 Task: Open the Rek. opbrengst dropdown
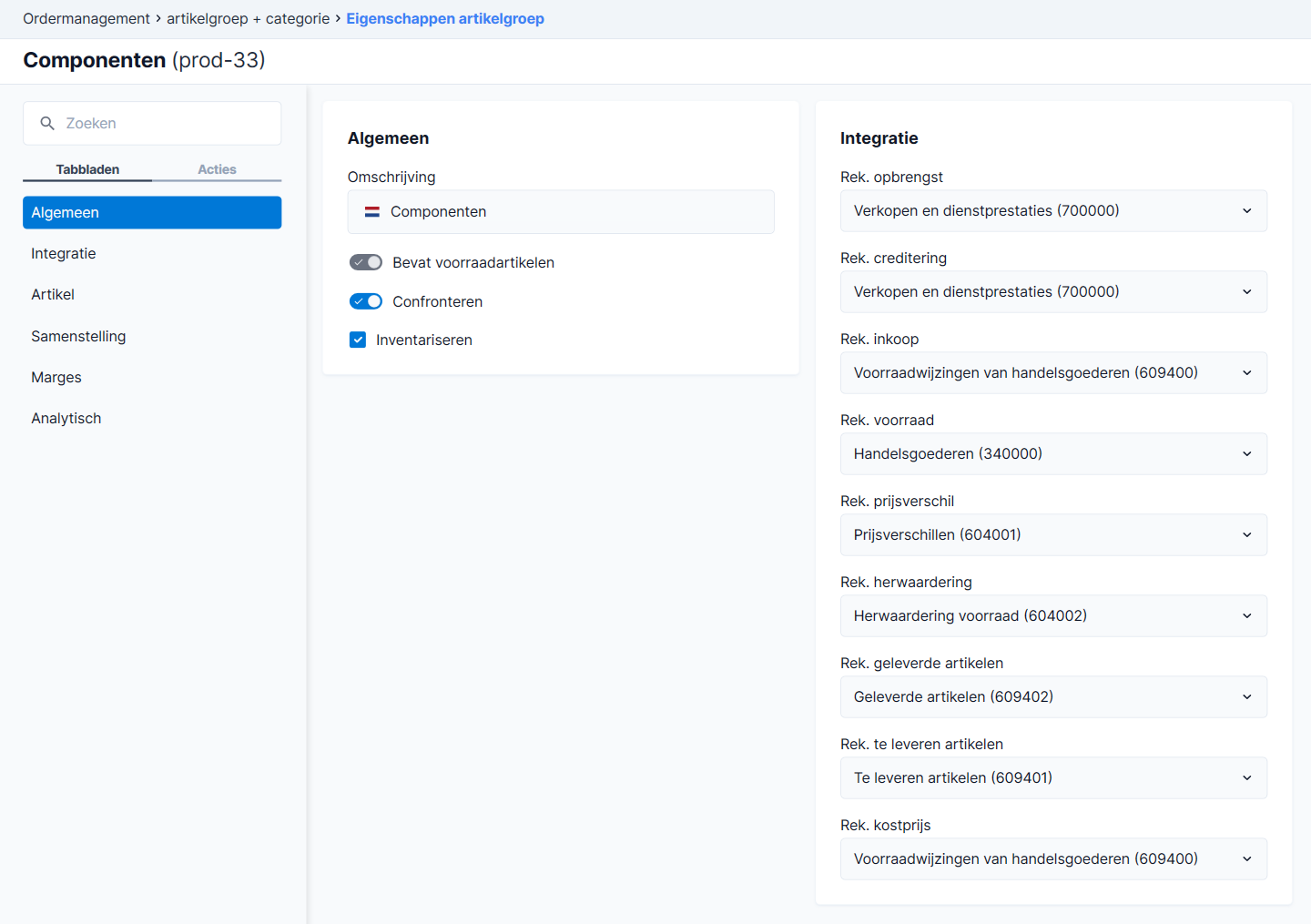coord(1053,210)
